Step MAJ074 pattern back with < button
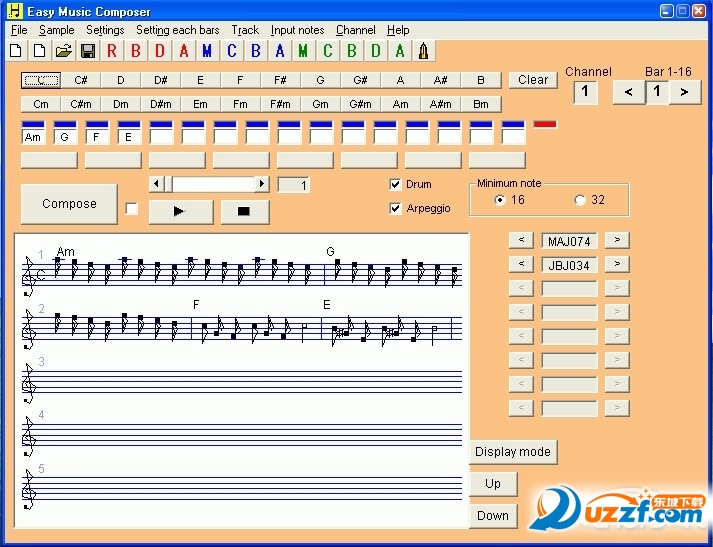Image resolution: width=713 pixels, height=547 pixels. tap(521, 240)
